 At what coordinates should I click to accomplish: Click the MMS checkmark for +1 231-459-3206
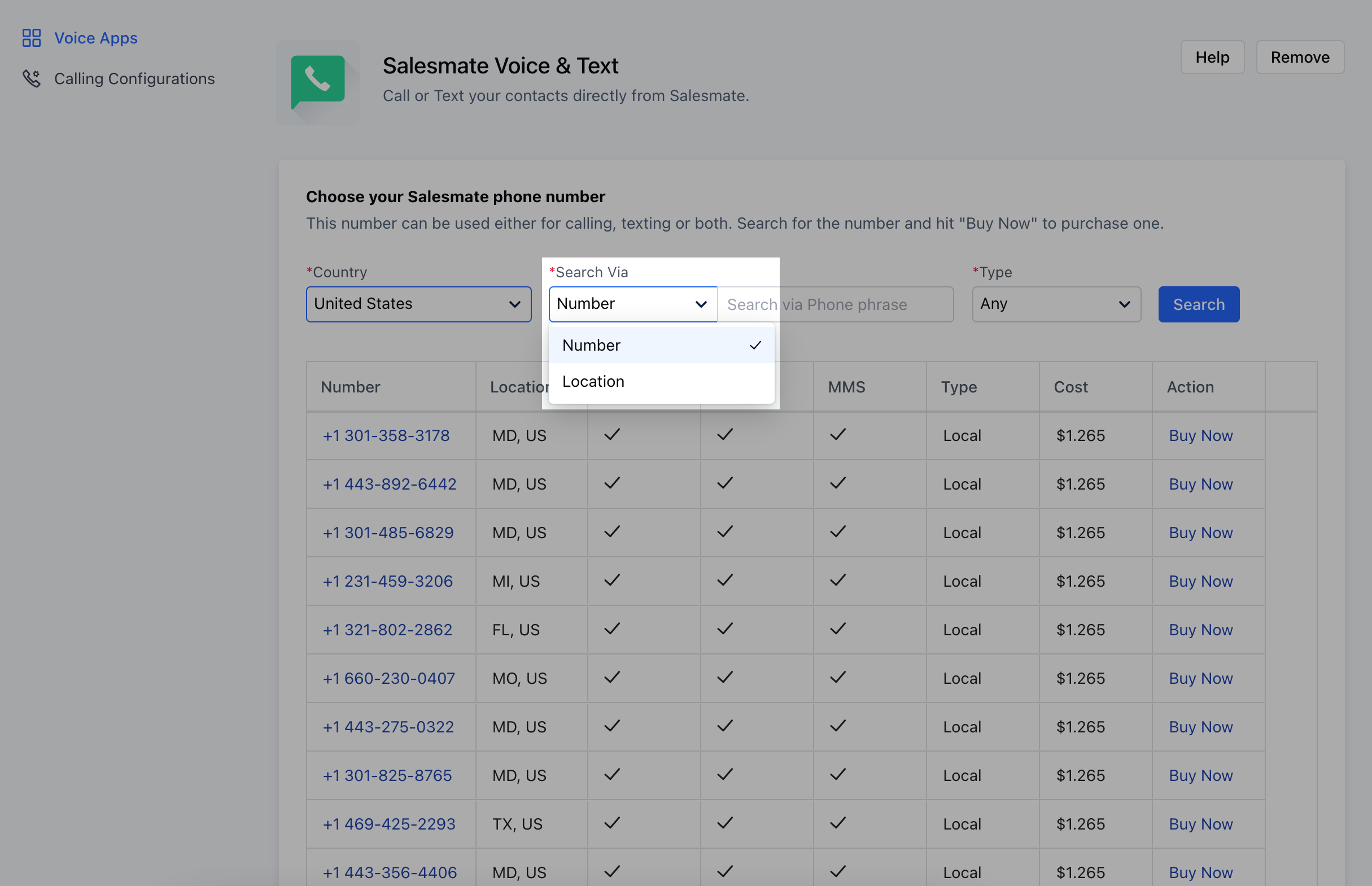click(837, 580)
